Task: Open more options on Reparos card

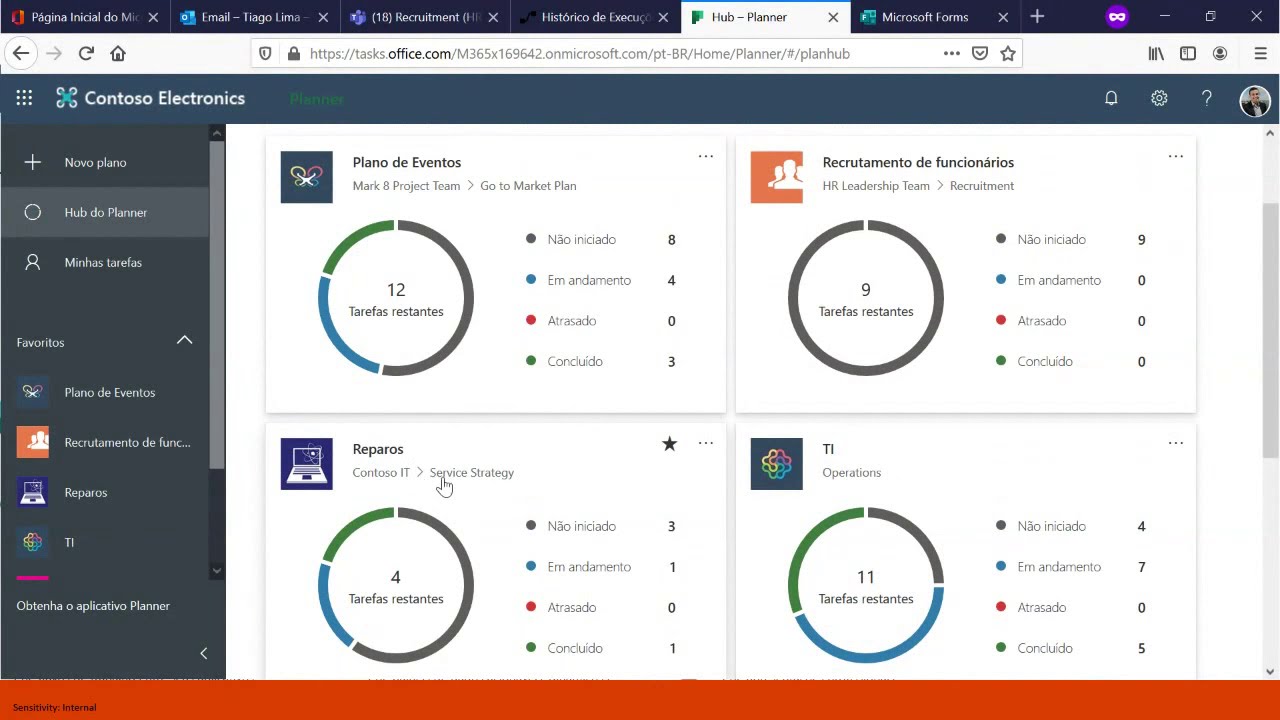Action: (x=706, y=443)
